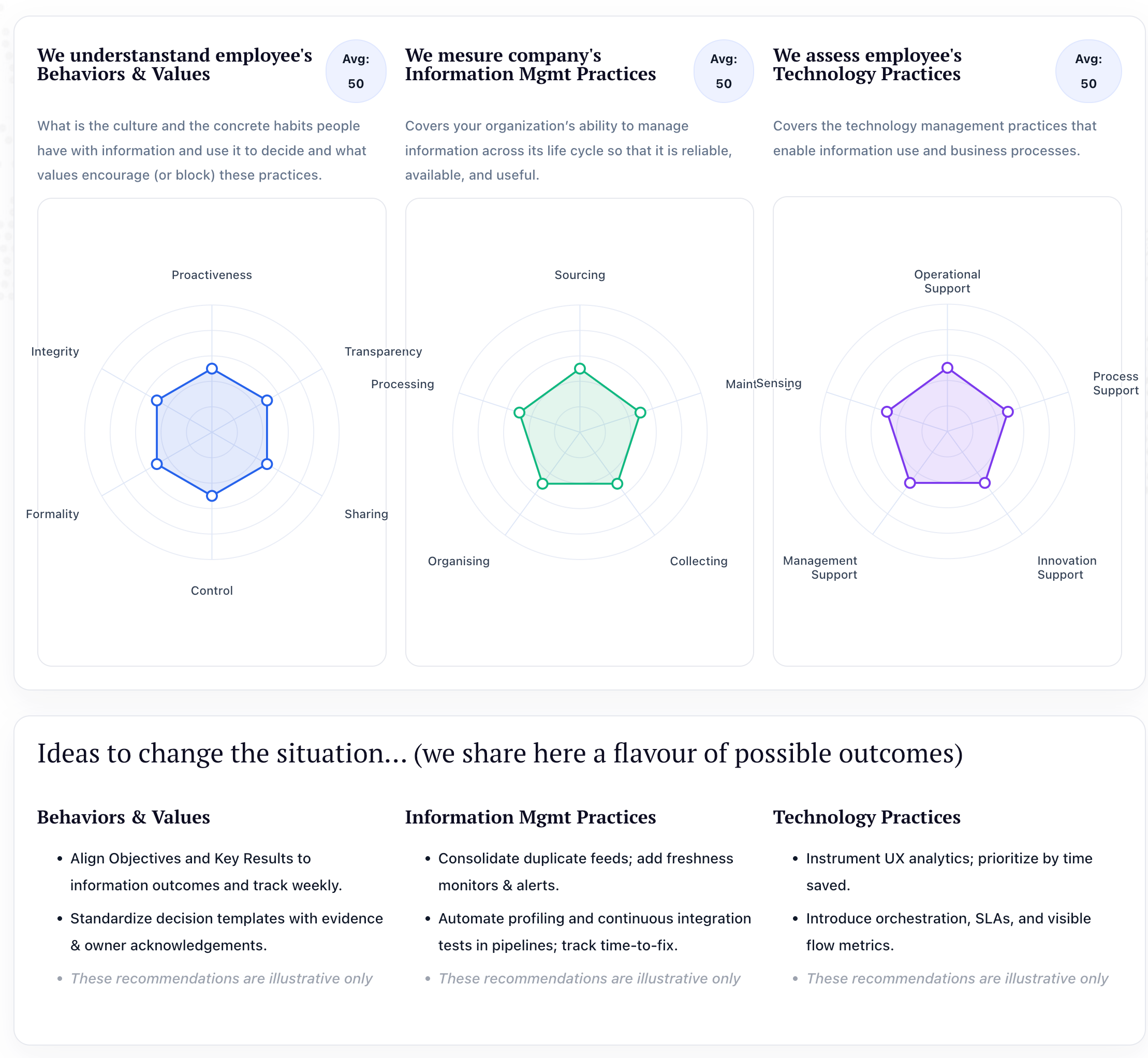
Task: Click the Process Support axis label
Action: pos(1115,384)
